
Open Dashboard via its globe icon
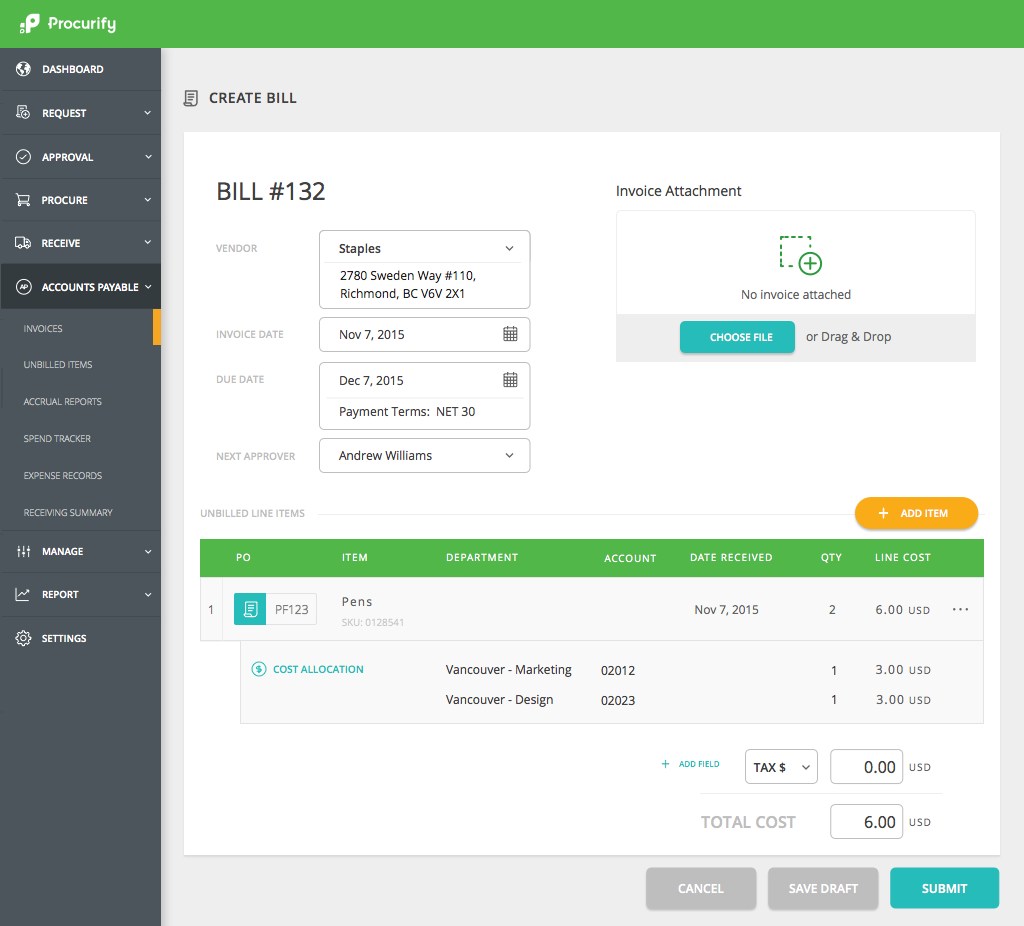click(24, 69)
